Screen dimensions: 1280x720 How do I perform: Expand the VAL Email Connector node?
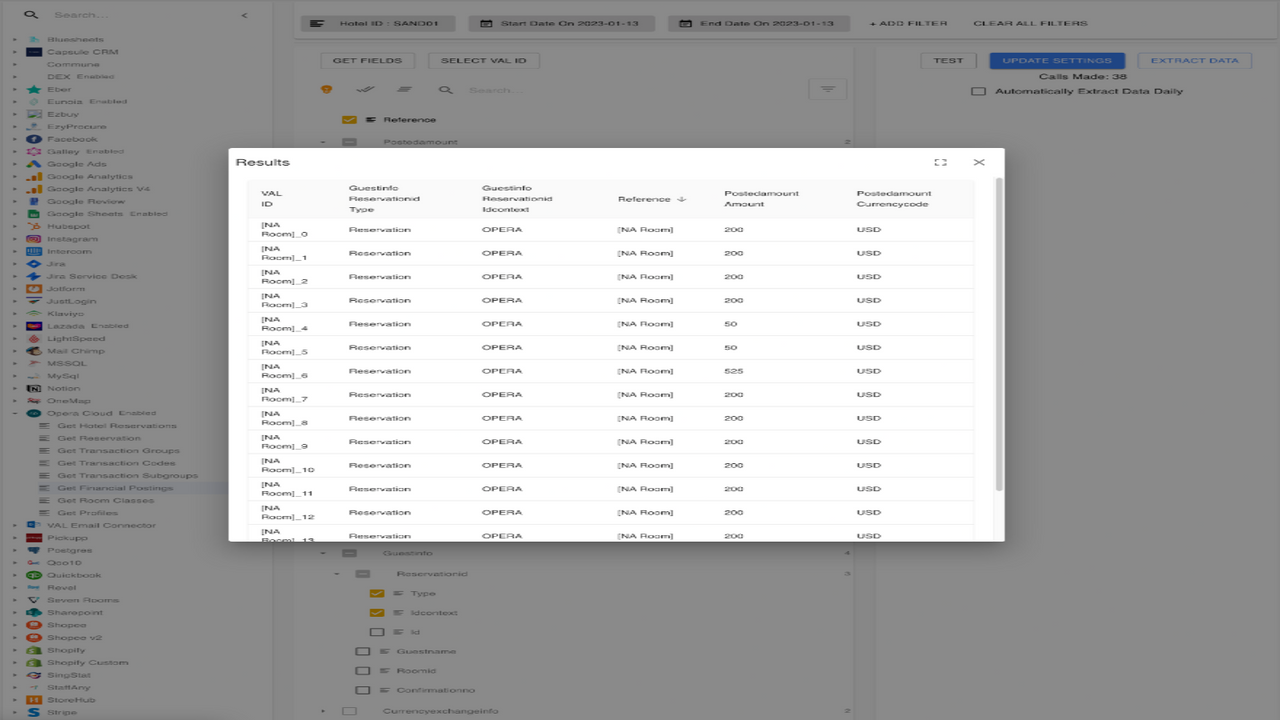[x=15, y=525]
